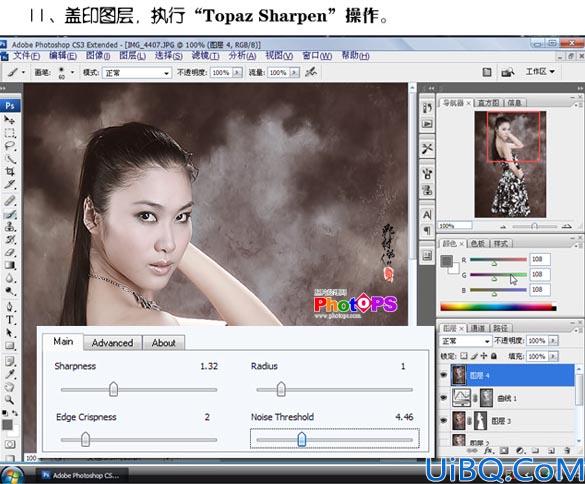This screenshot has width=585, height=484.
Task: Click Adobe Photoshop taskbar button
Action: (82, 475)
